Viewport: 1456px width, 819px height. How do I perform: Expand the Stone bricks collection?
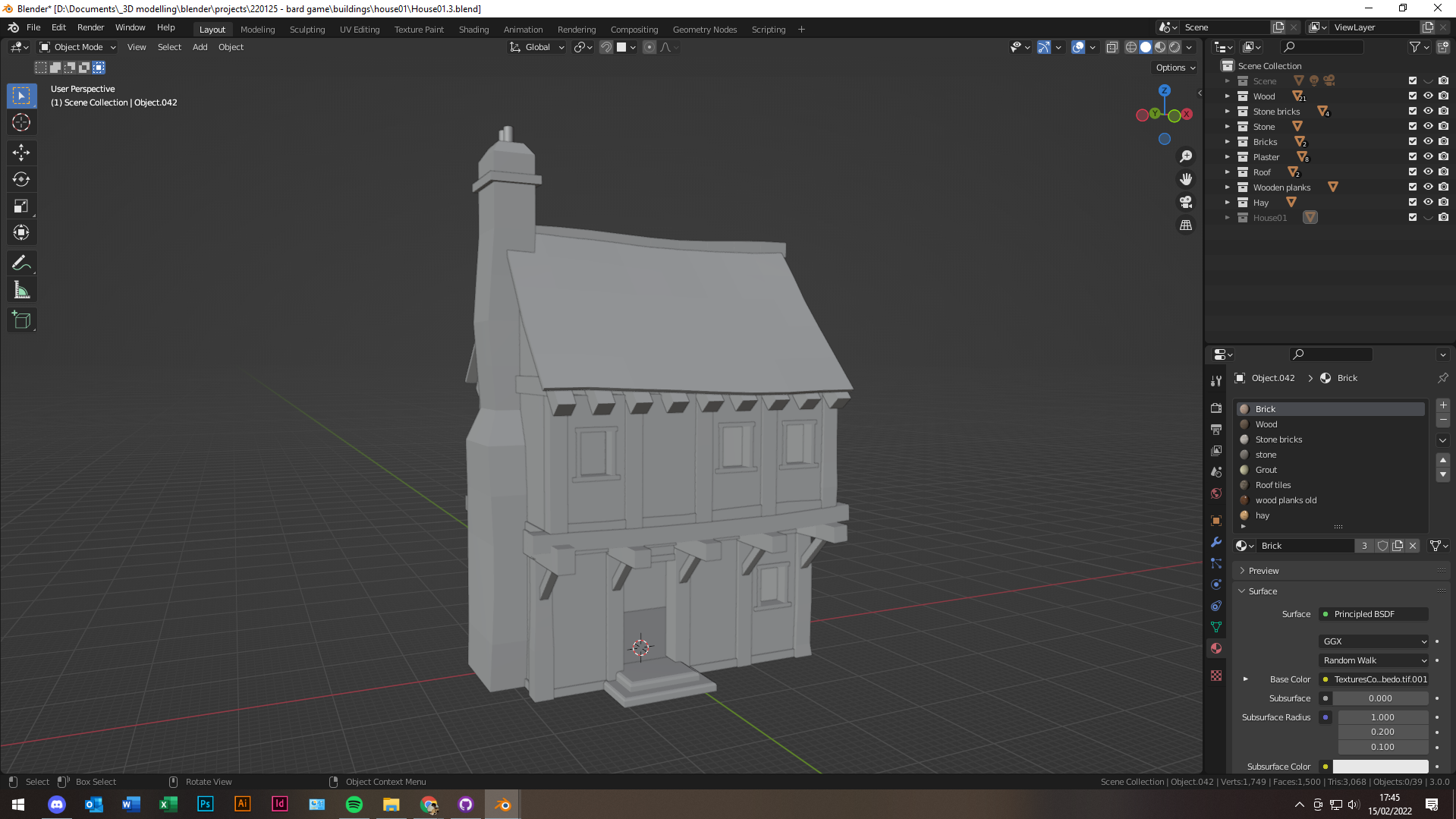(1227, 112)
